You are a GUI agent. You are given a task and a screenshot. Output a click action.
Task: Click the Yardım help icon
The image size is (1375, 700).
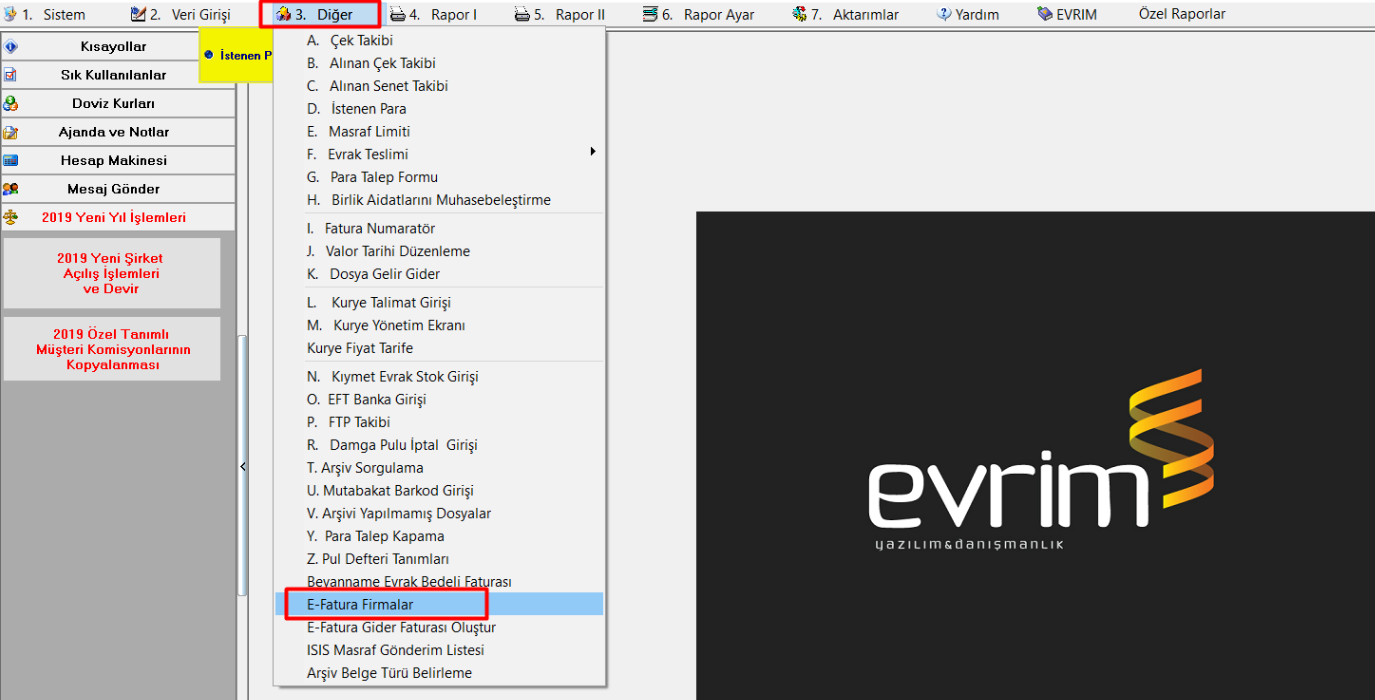pos(944,14)
